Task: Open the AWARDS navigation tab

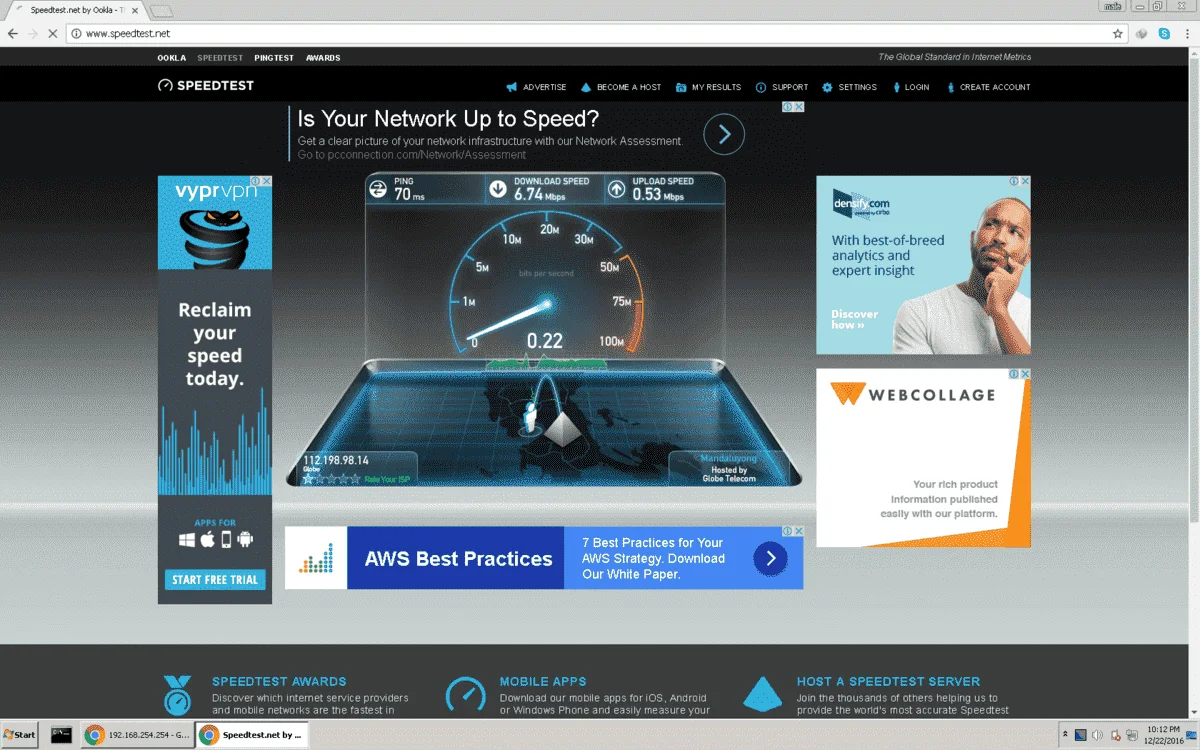Action: click(x=323, y=58)
